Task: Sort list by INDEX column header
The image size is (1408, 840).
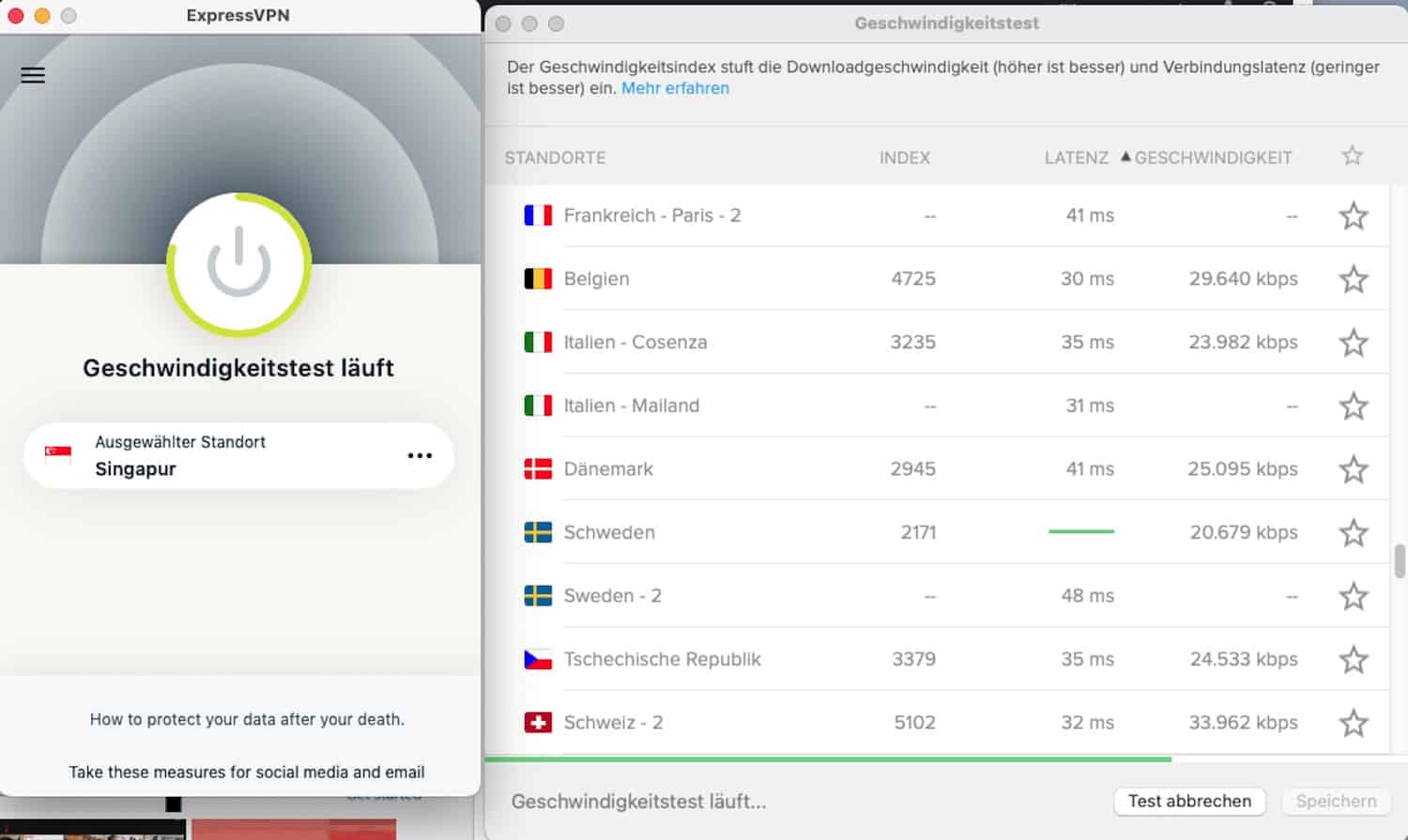Action: 905,158
